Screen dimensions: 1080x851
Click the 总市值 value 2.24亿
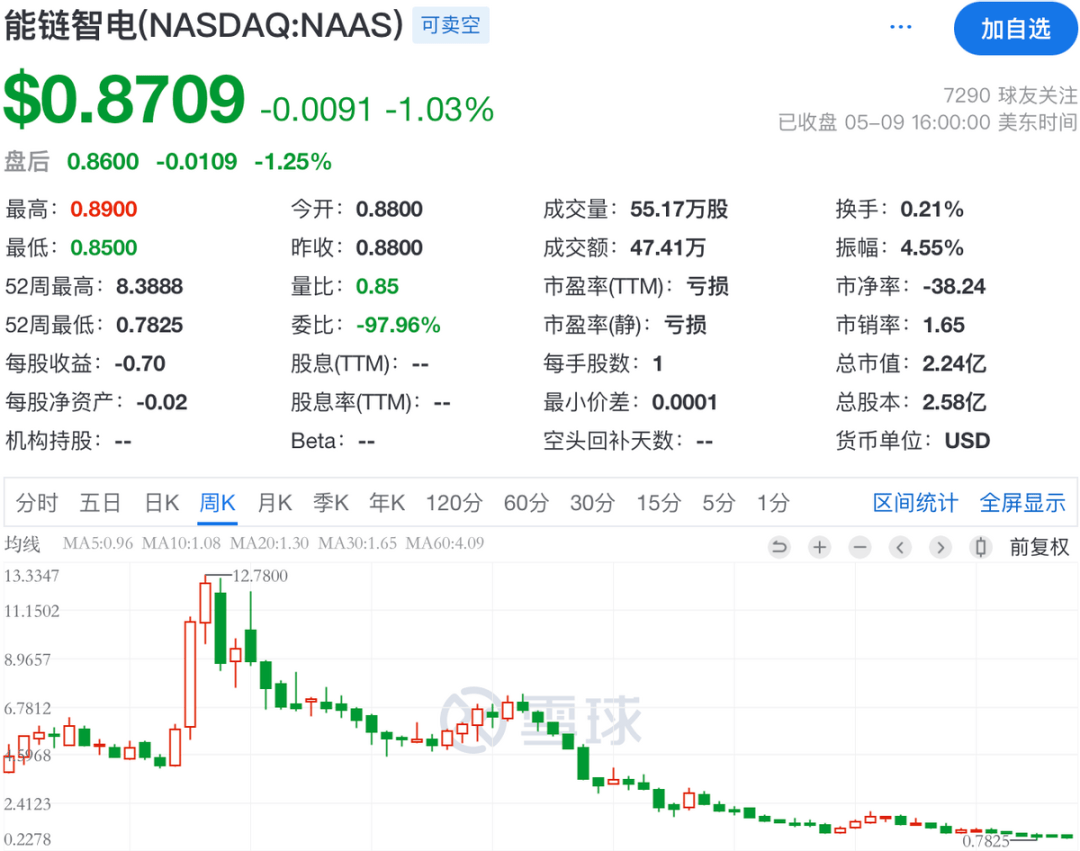(954, 364)
